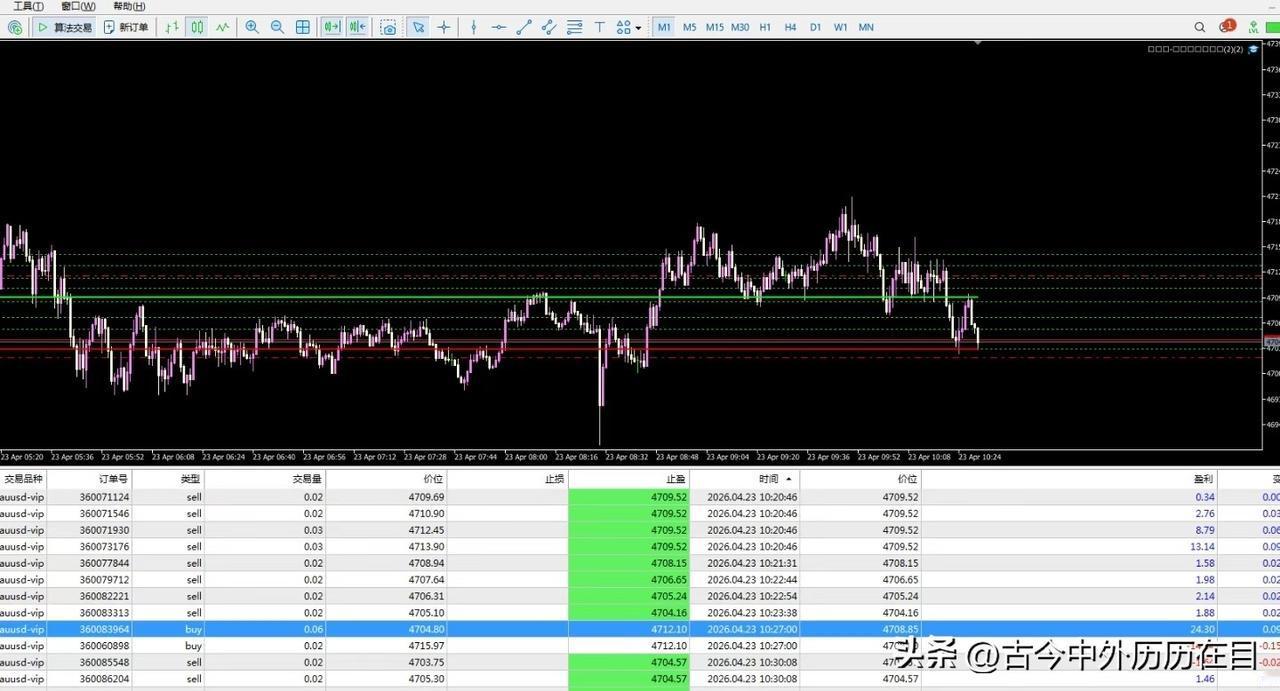Click graduation cap icon in chart corner
The height and width of the screenshot is (691, 1280).
pos(1253,48)
